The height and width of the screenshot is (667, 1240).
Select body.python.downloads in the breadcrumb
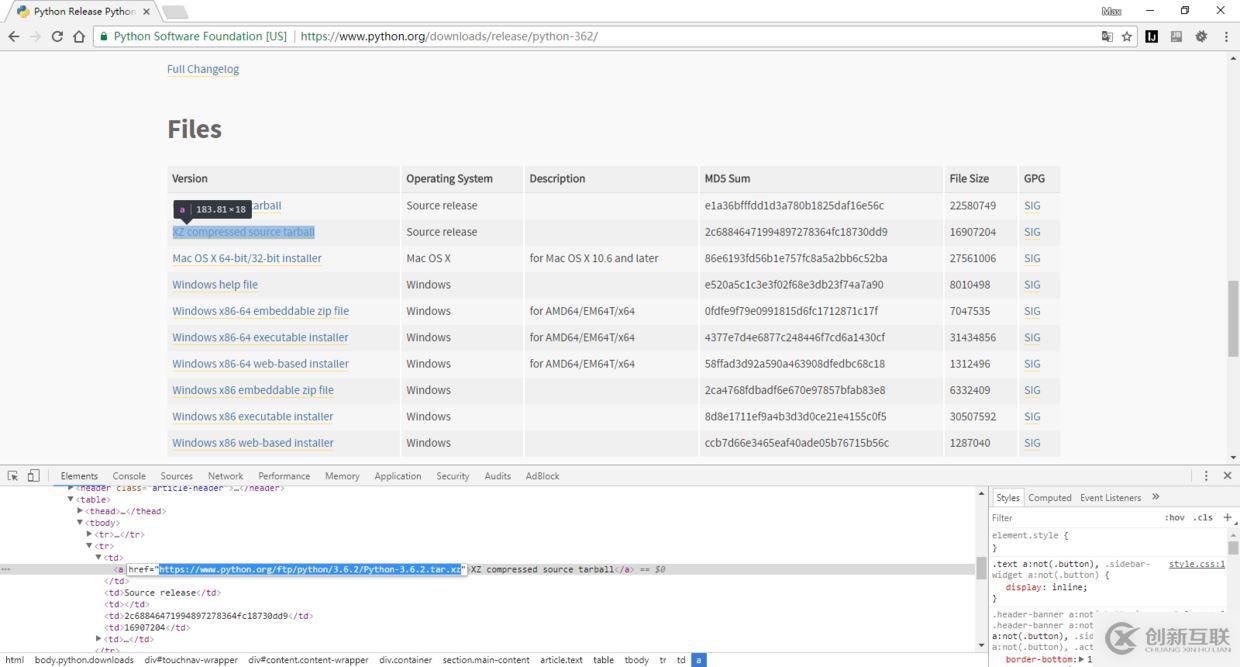(x=84, y=660)
